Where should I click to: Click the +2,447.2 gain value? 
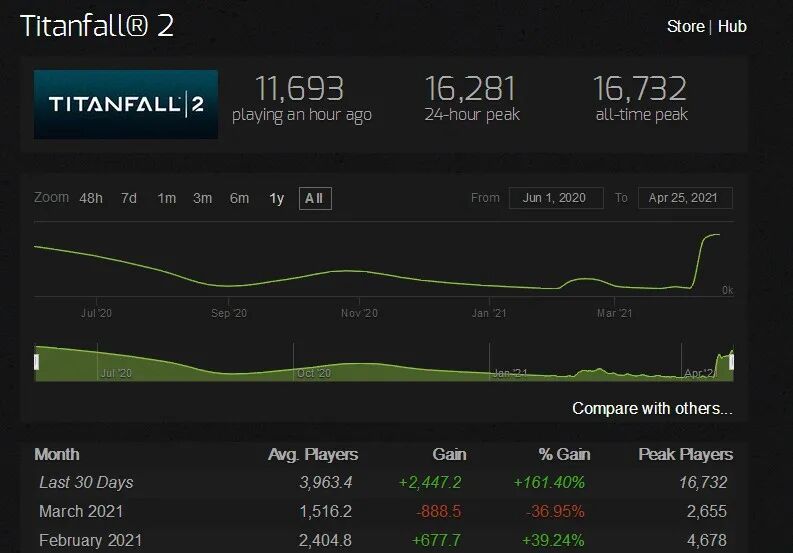coord(430,482)
